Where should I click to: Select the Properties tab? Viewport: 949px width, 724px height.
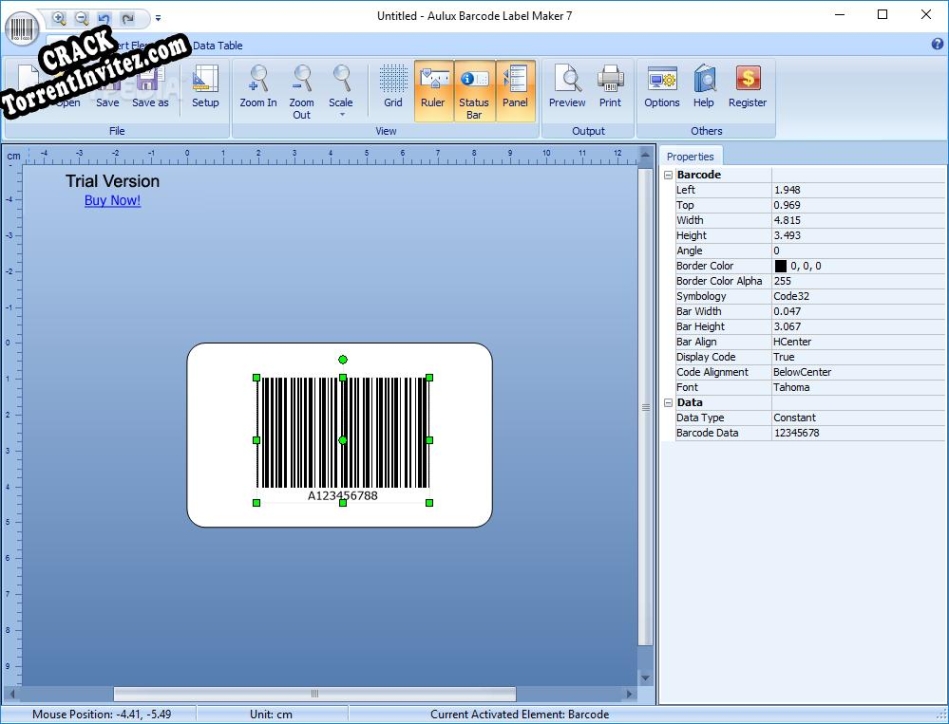690,155
